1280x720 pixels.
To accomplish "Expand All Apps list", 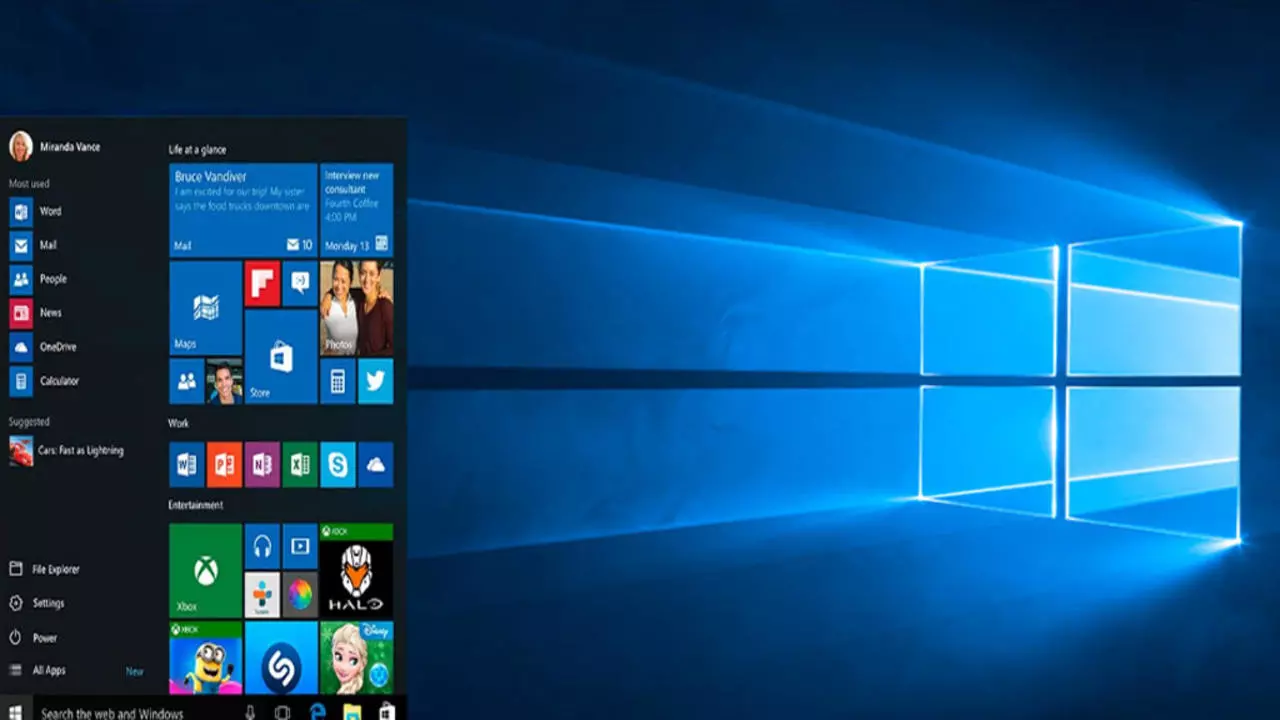I will click(49, 670).
